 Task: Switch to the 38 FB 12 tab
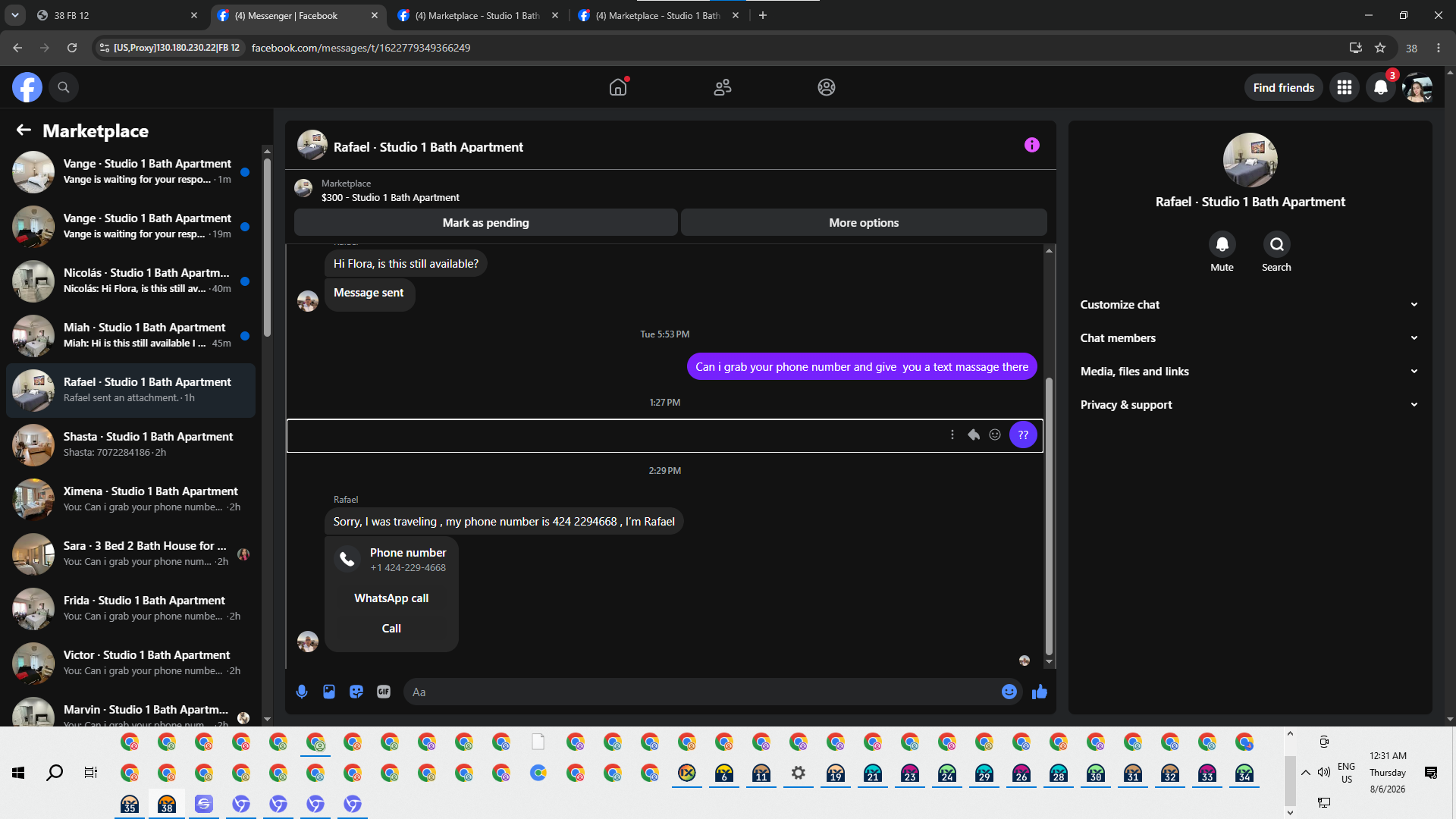118,15
